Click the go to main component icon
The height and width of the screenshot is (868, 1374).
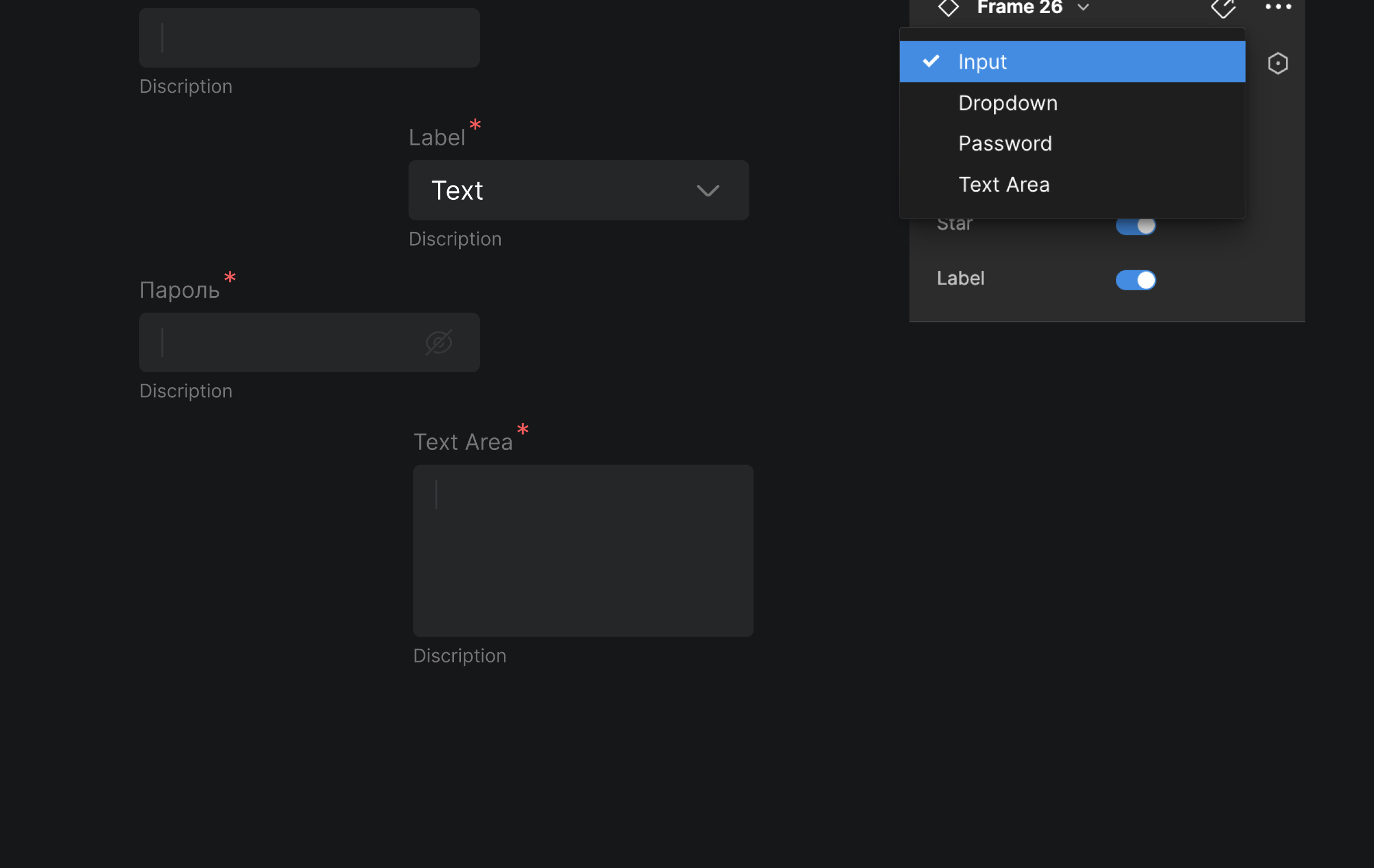tap(1223, 8)
